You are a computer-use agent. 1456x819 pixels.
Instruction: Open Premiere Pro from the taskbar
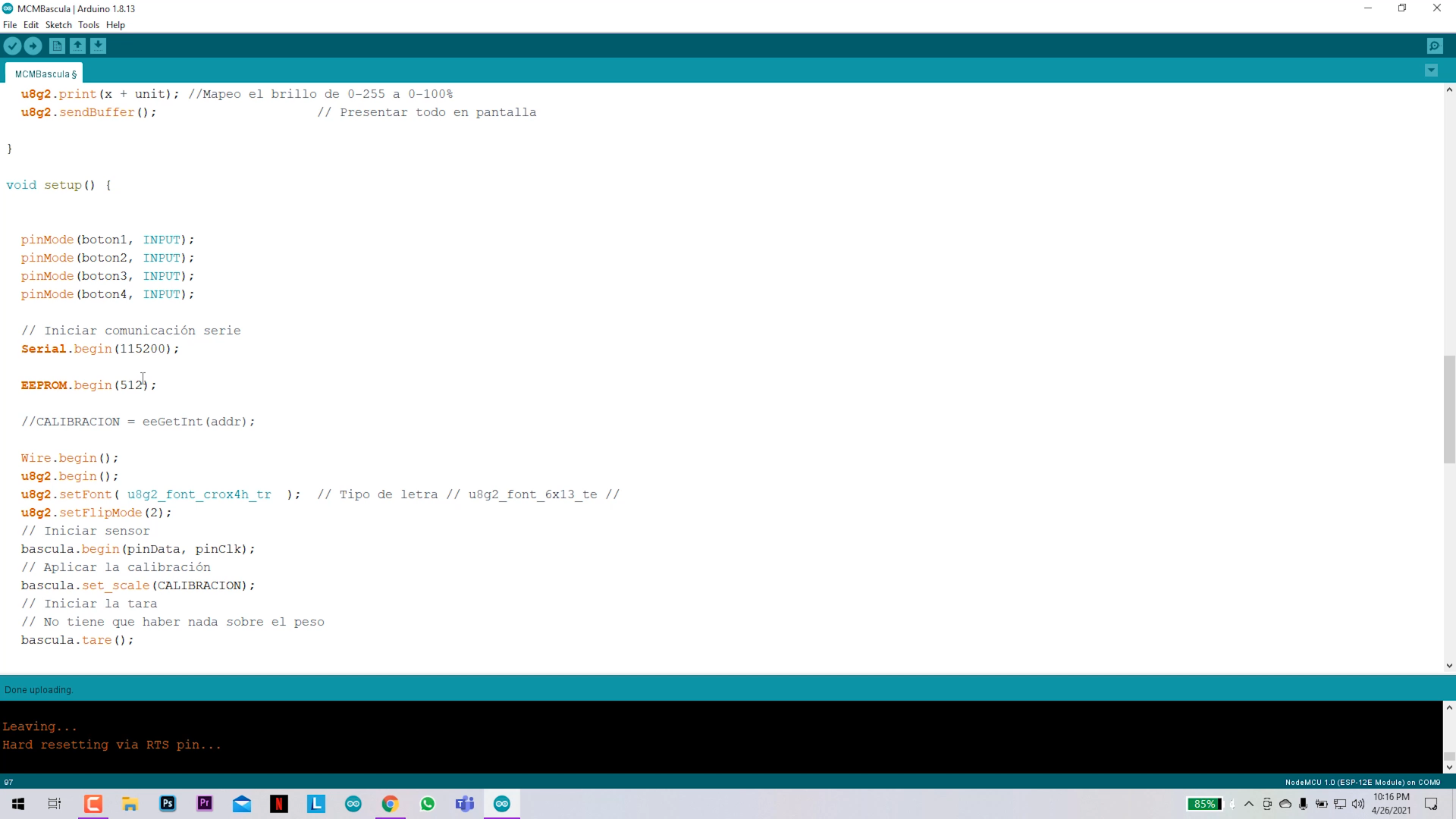[204, 804]
